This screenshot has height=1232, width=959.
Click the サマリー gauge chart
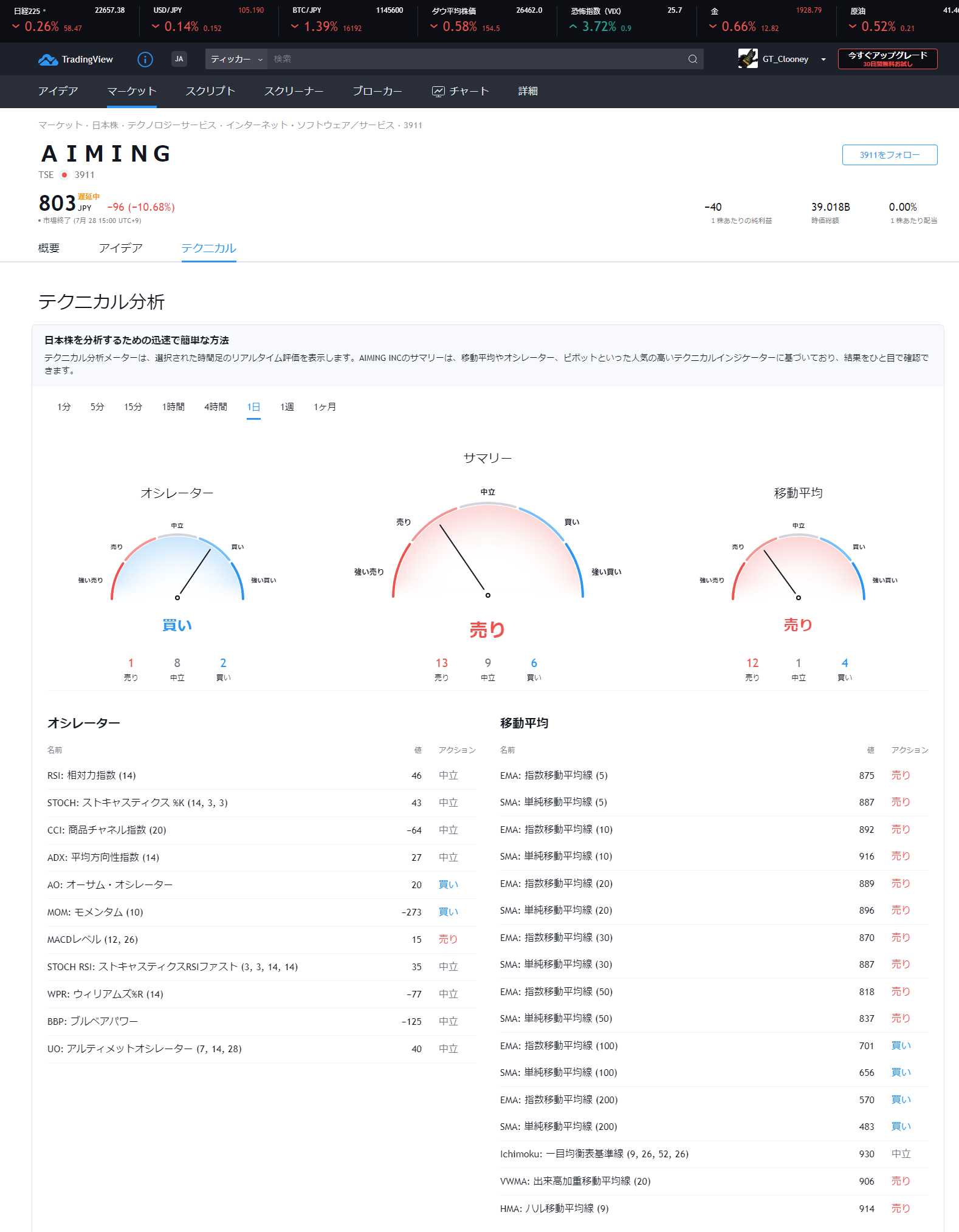487,550
